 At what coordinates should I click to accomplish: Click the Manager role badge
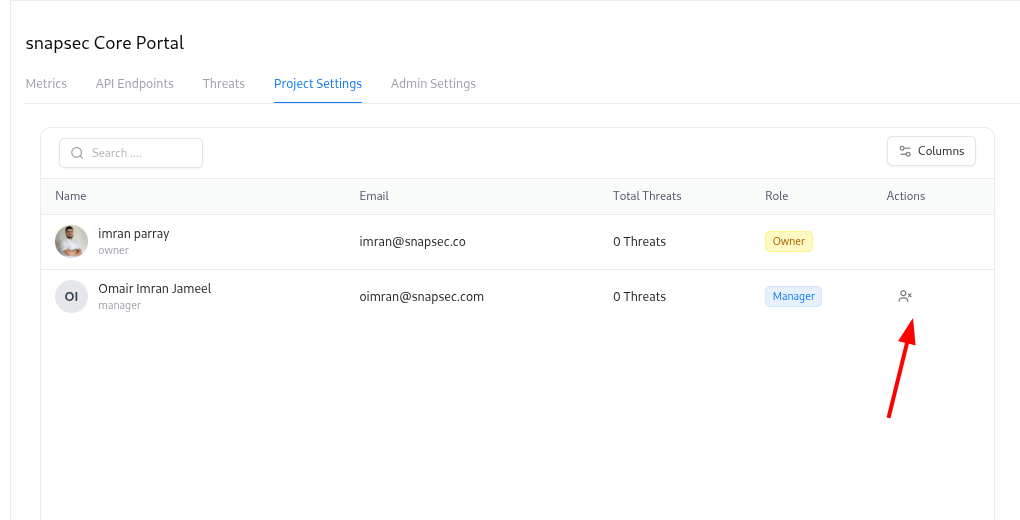[x=794, y=296]
